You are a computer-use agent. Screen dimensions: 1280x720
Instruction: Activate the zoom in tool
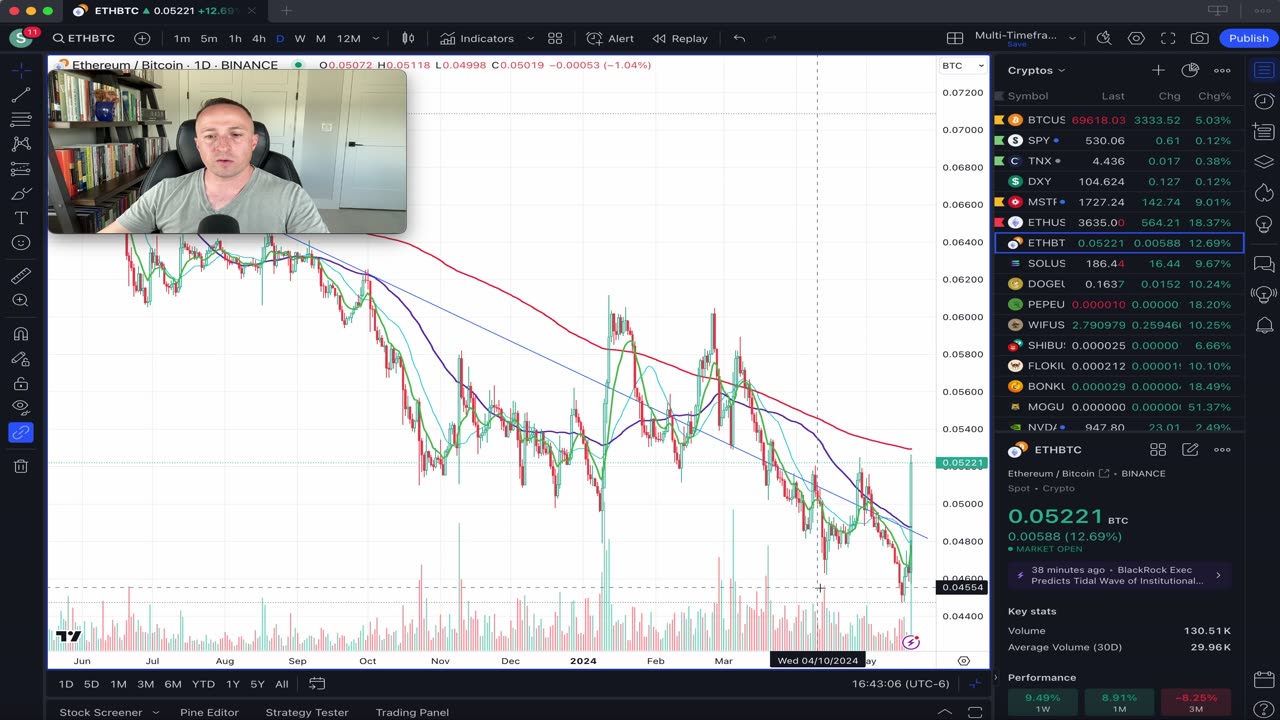[20, 300]
